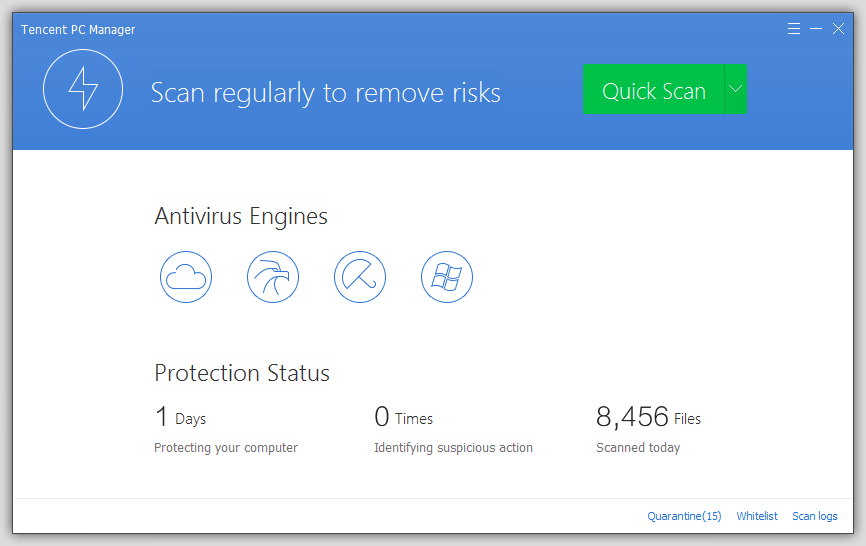Click the 1 Days protection stat

(x=181, y=418)
